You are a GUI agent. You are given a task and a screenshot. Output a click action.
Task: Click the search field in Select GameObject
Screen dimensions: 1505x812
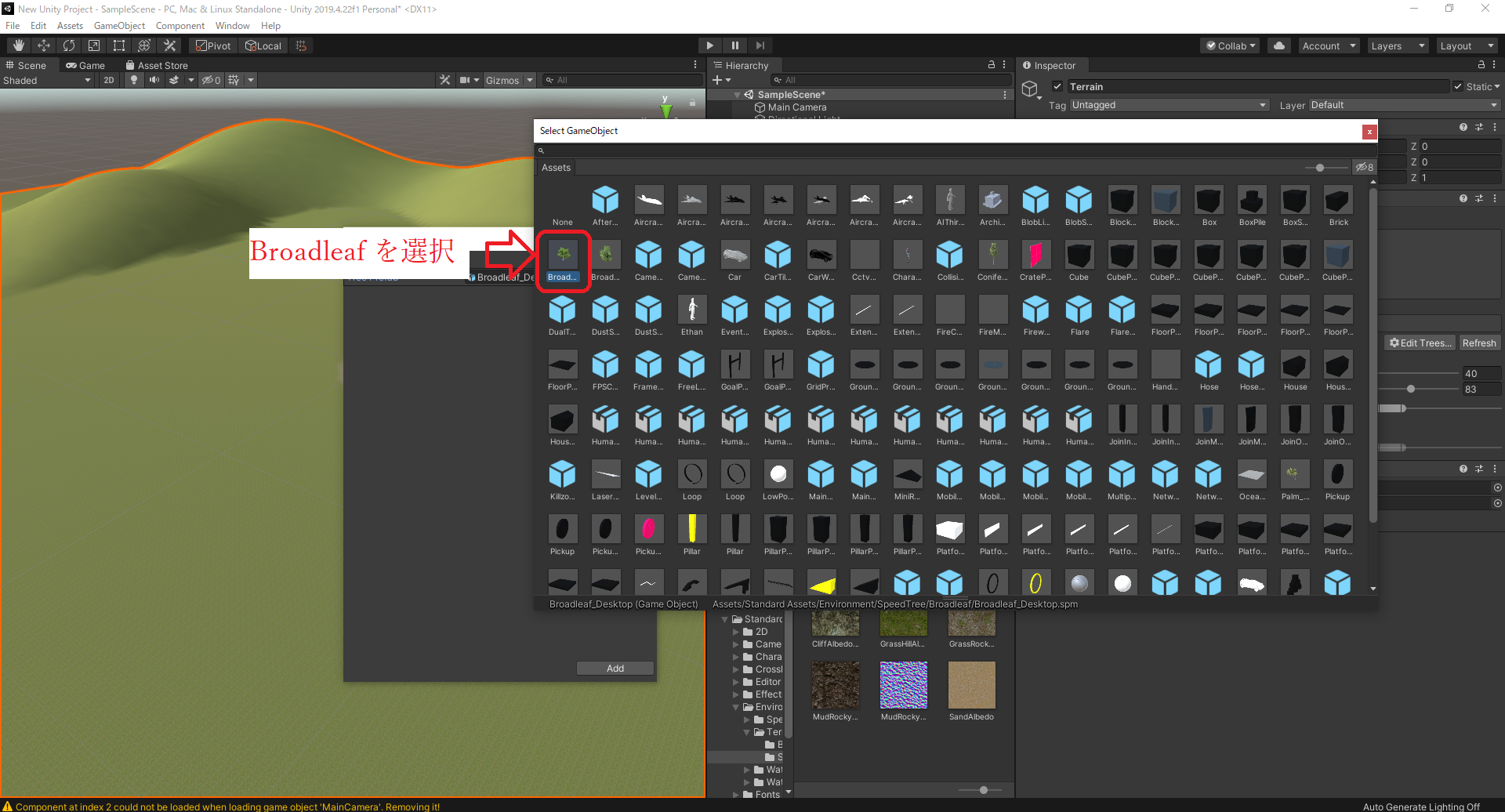955,150
